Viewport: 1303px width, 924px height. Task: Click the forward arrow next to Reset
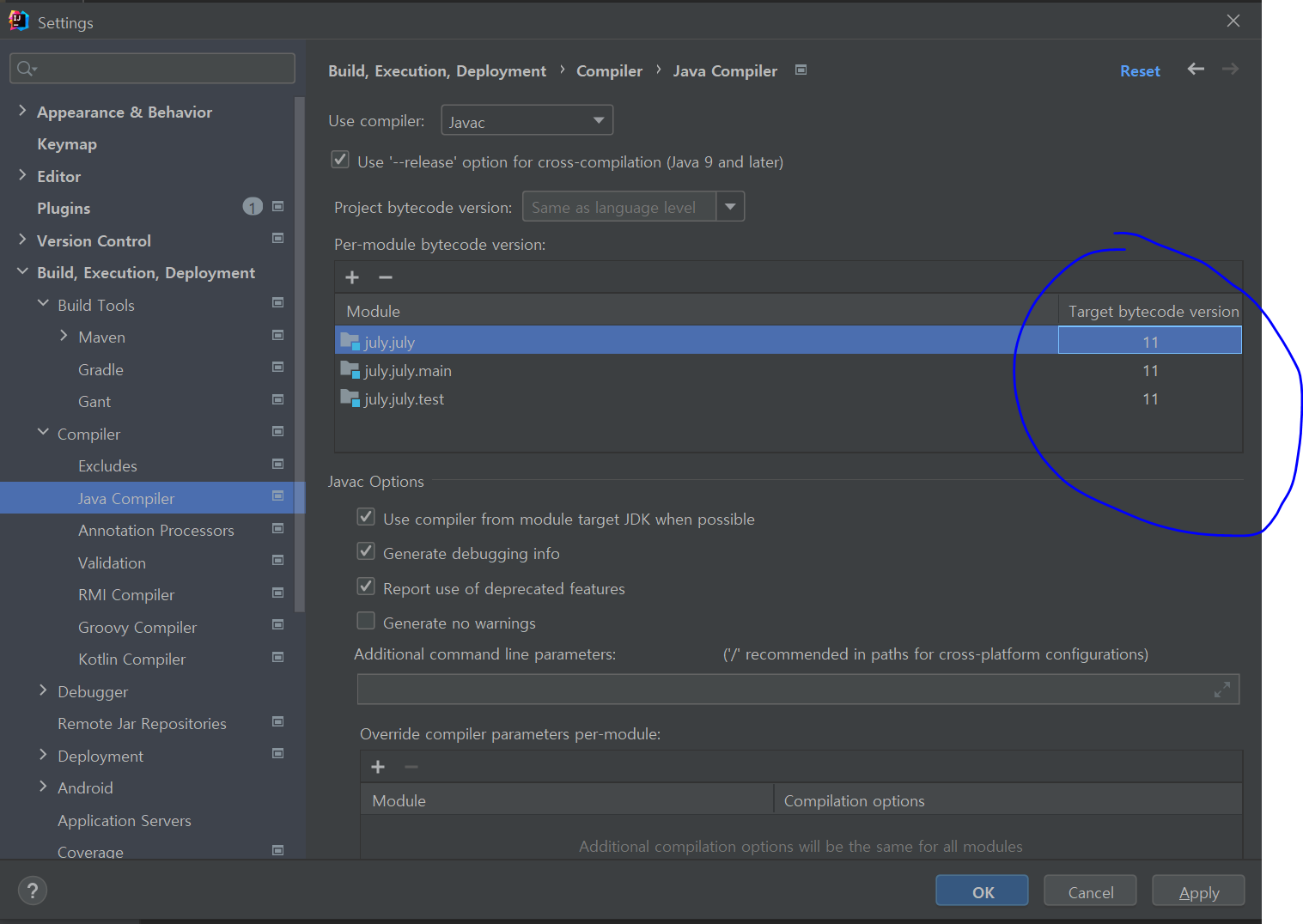[1230, 69]
